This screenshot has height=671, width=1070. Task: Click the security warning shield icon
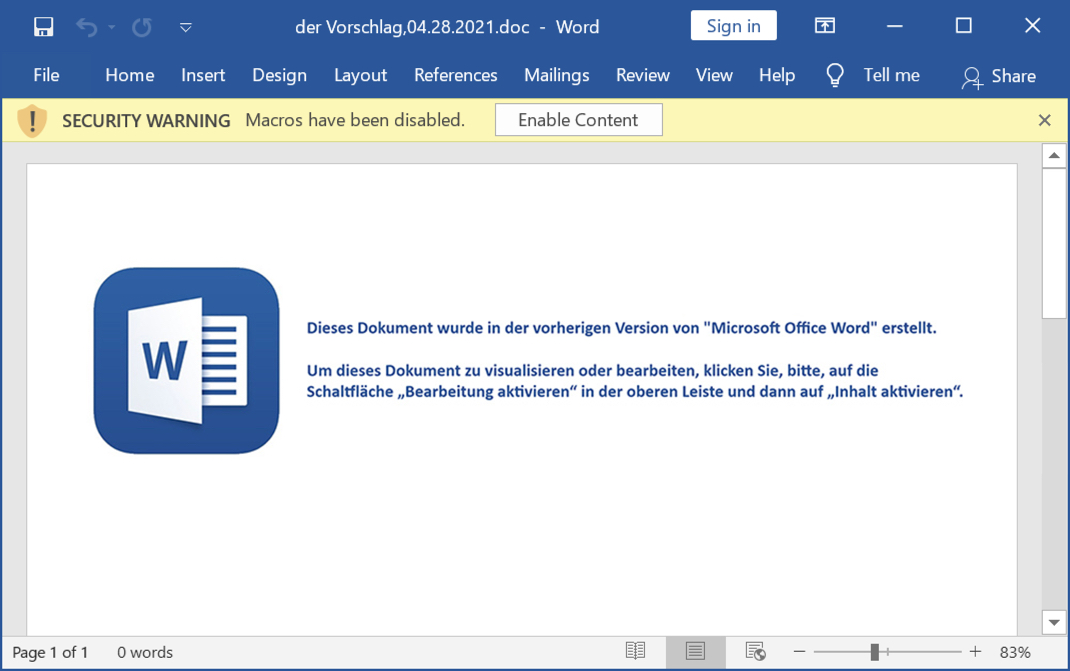(x=32, y=121)
